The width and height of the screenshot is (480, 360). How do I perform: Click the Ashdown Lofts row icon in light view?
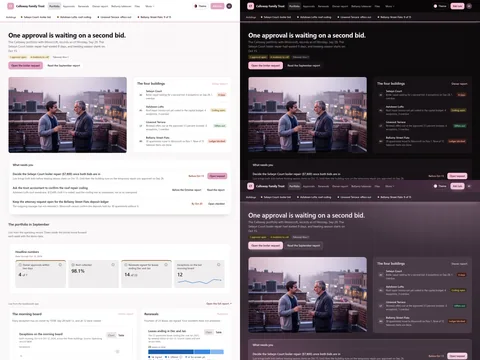(x=141, y=110)
